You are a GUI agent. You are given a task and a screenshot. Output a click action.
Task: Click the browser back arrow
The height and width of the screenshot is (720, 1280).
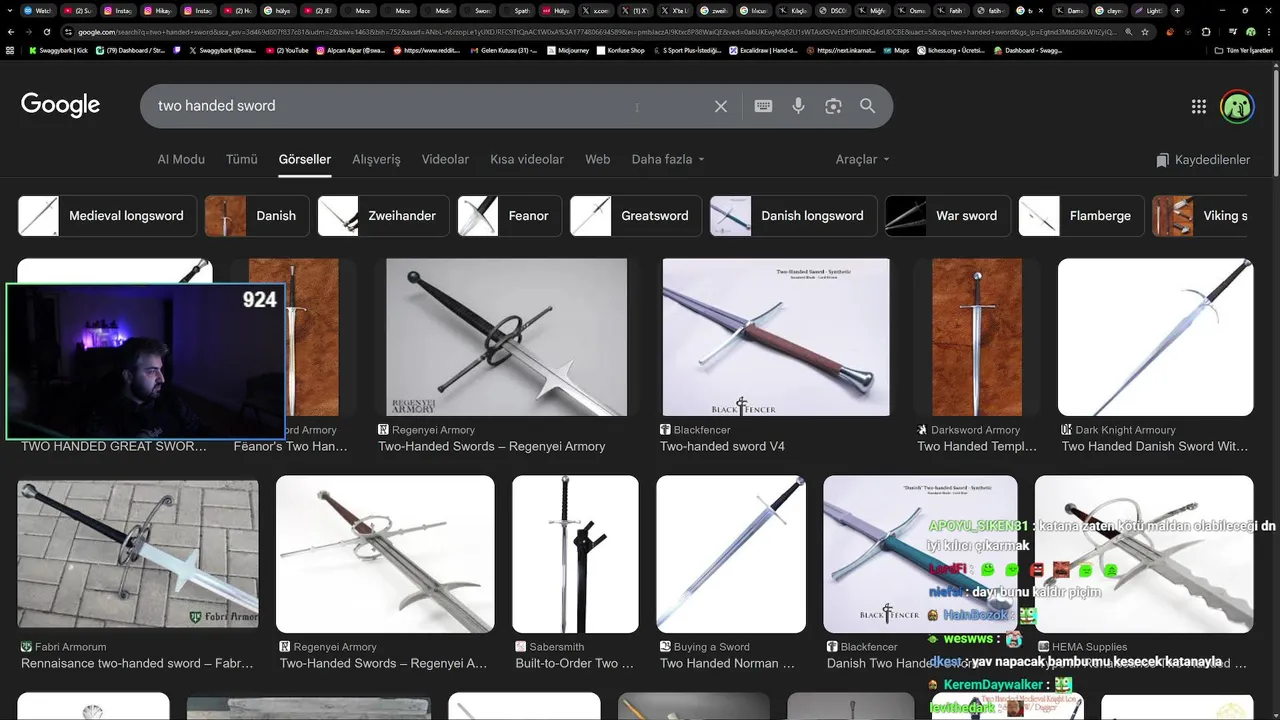coord(11,32)
